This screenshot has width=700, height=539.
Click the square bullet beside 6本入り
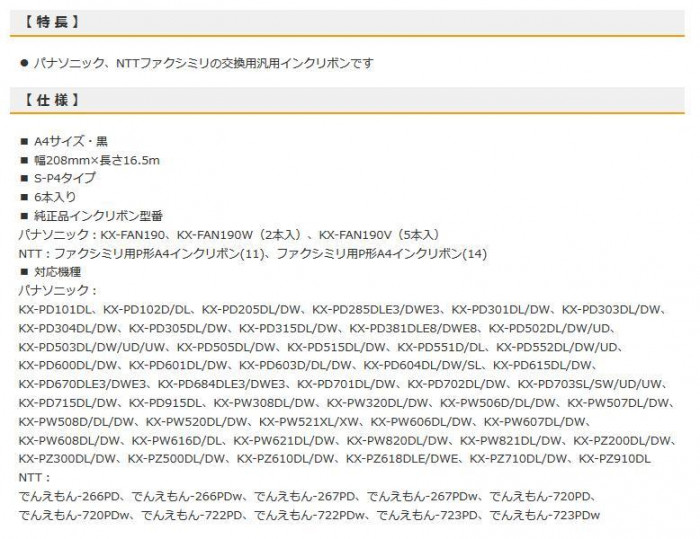(x=24, y=197)
